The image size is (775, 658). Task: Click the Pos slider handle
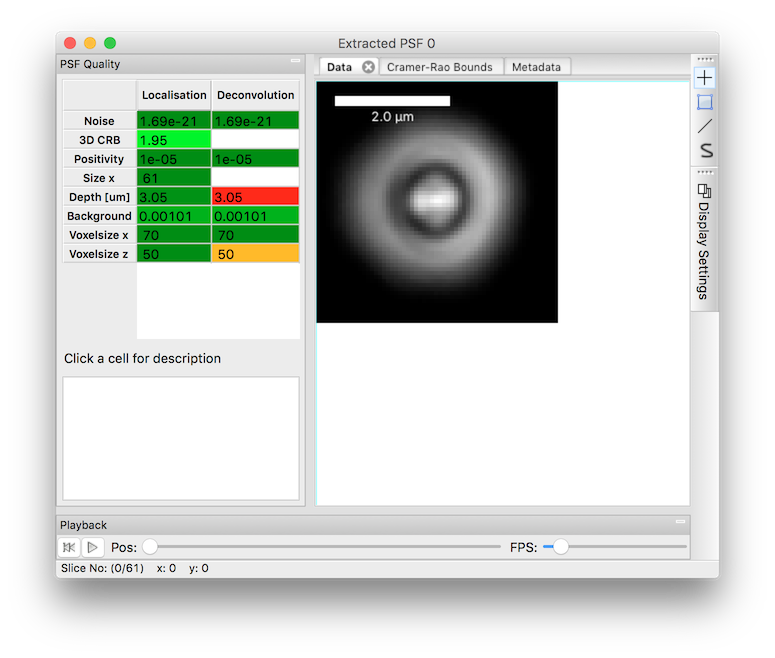coord(150,547)
